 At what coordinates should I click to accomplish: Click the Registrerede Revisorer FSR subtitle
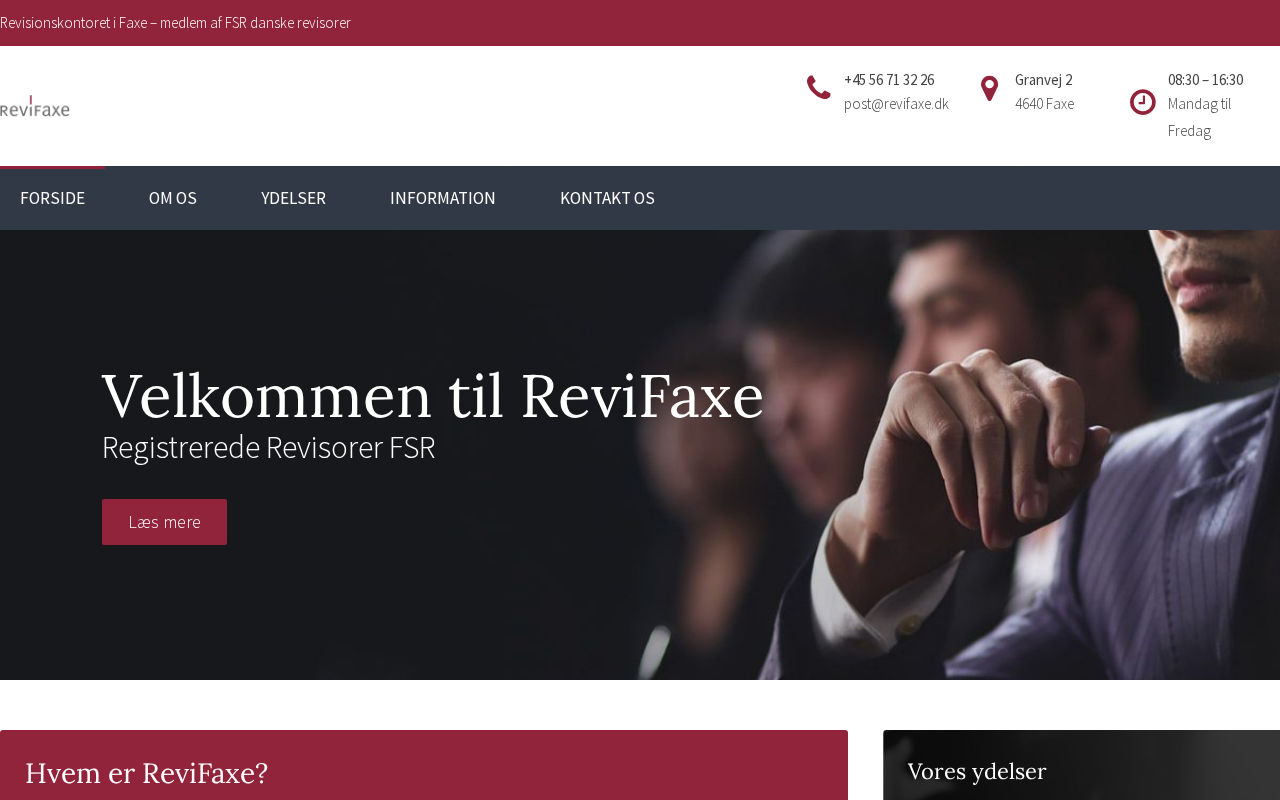(268, 447)
